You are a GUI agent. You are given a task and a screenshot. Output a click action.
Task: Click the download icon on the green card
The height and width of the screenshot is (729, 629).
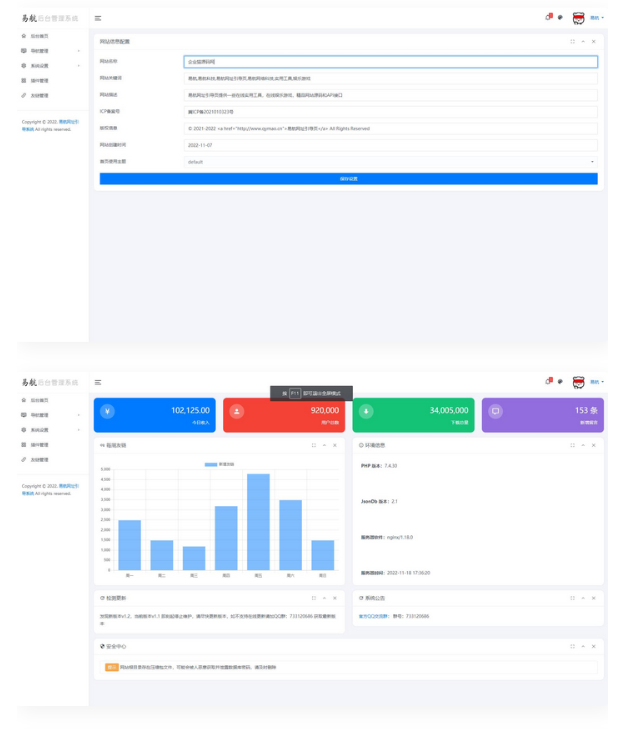pos(367,410)
